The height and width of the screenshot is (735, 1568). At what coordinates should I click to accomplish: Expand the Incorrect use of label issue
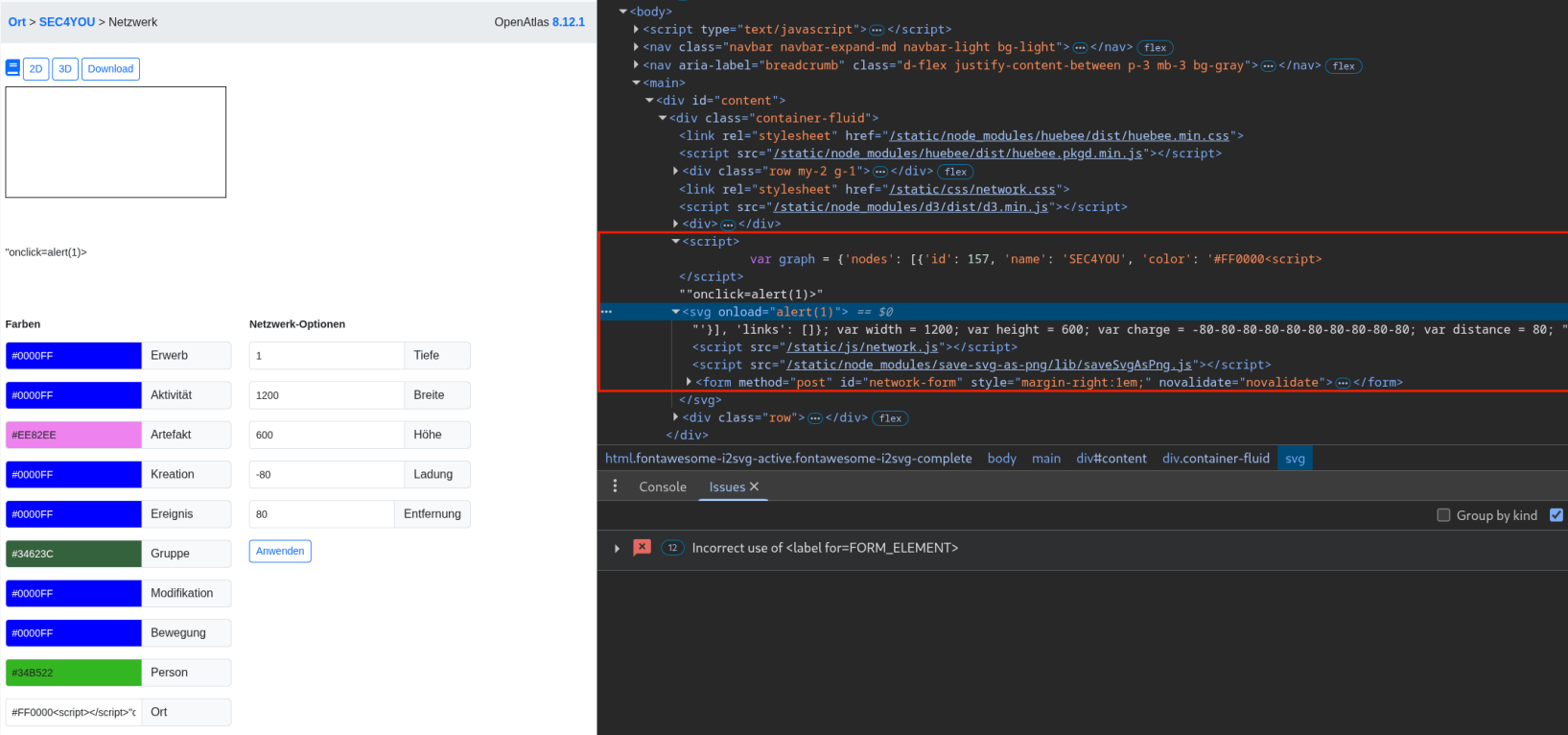617,548
